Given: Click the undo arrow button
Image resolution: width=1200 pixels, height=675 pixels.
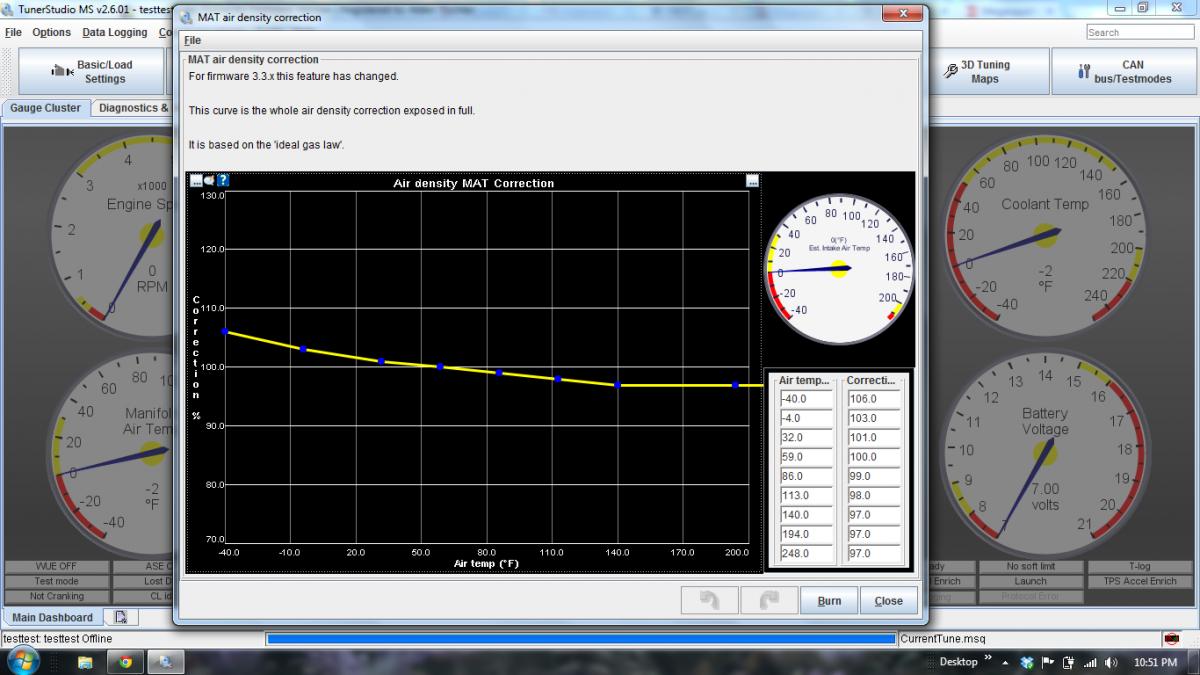Looking at the screenshot, I should tap(709, 600).
